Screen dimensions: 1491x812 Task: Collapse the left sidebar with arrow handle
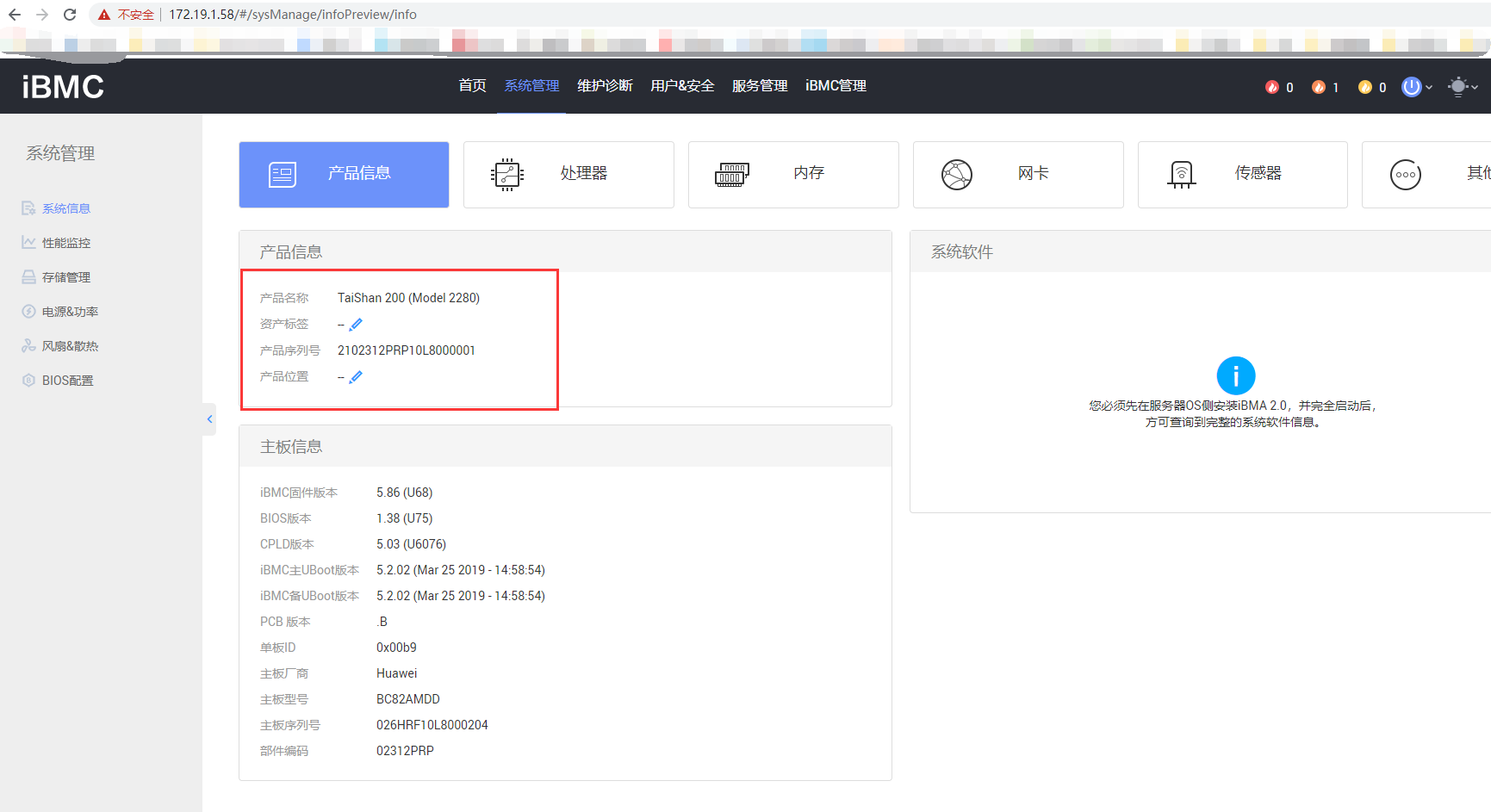pos(209,419)
